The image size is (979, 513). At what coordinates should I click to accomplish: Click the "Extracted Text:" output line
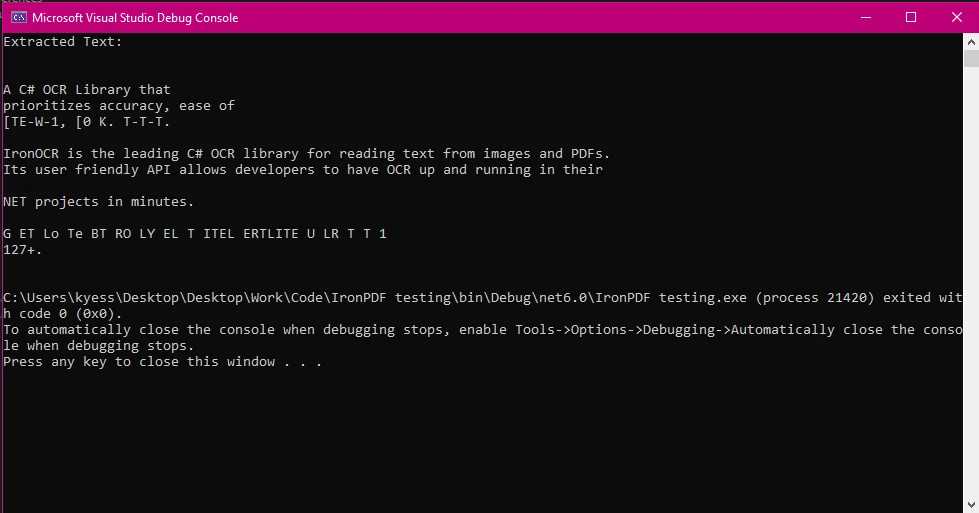coord(62,42)
